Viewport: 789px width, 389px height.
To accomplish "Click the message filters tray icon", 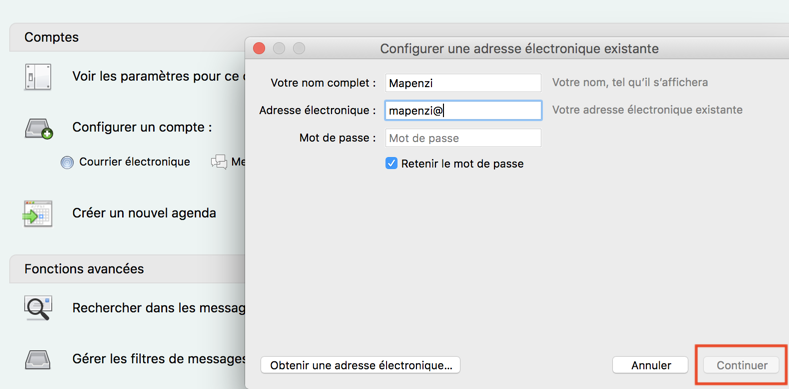I will click(38, 359).
